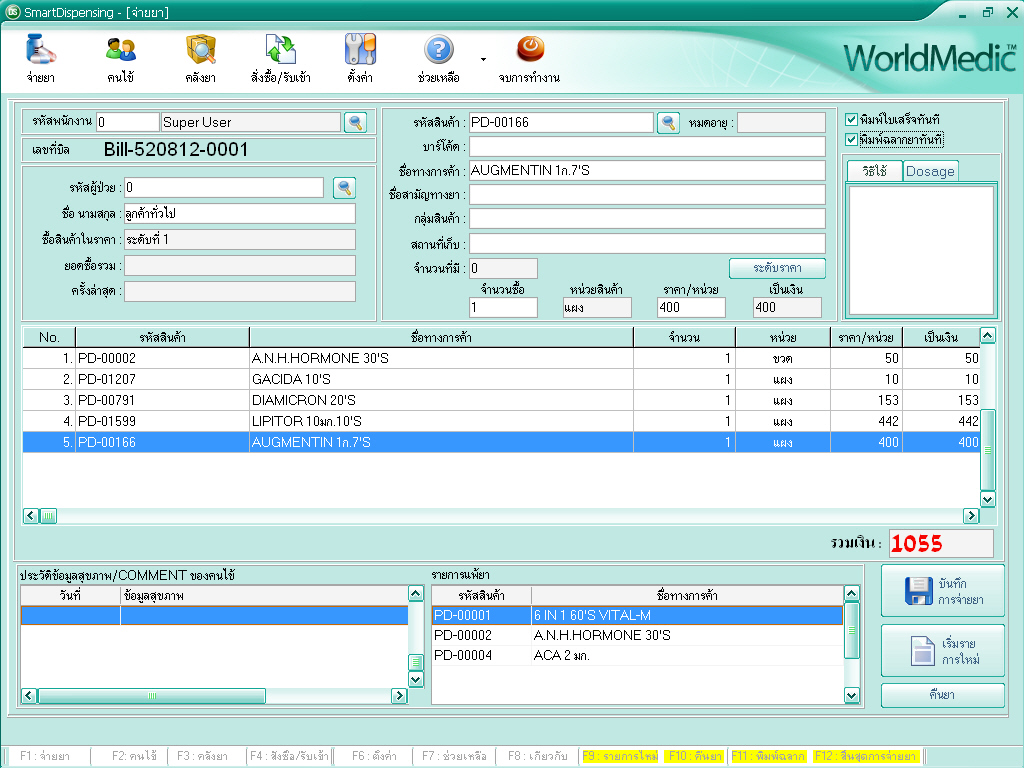Click bill table scroll up arrow
Screen dimensions: 1024x768
[988, 336]
